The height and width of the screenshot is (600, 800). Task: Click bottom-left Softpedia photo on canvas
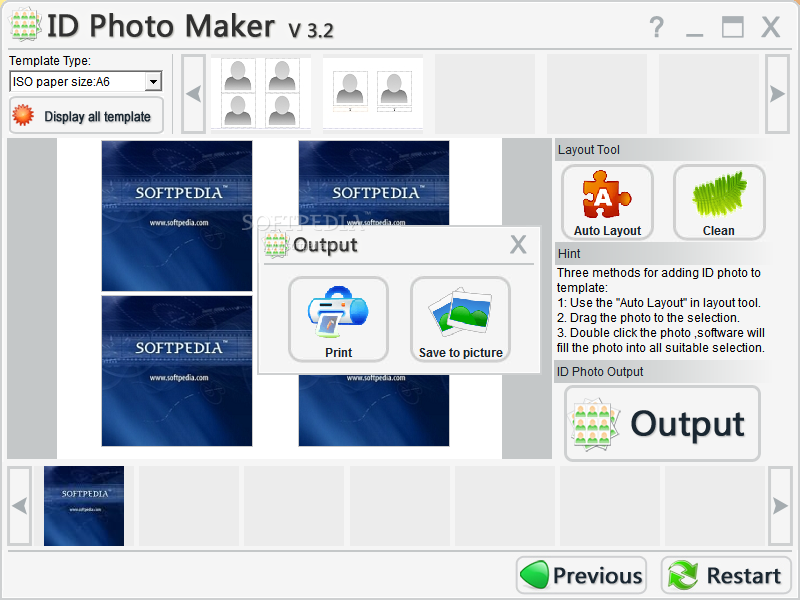pyautogui.click(x=177, y=371)
